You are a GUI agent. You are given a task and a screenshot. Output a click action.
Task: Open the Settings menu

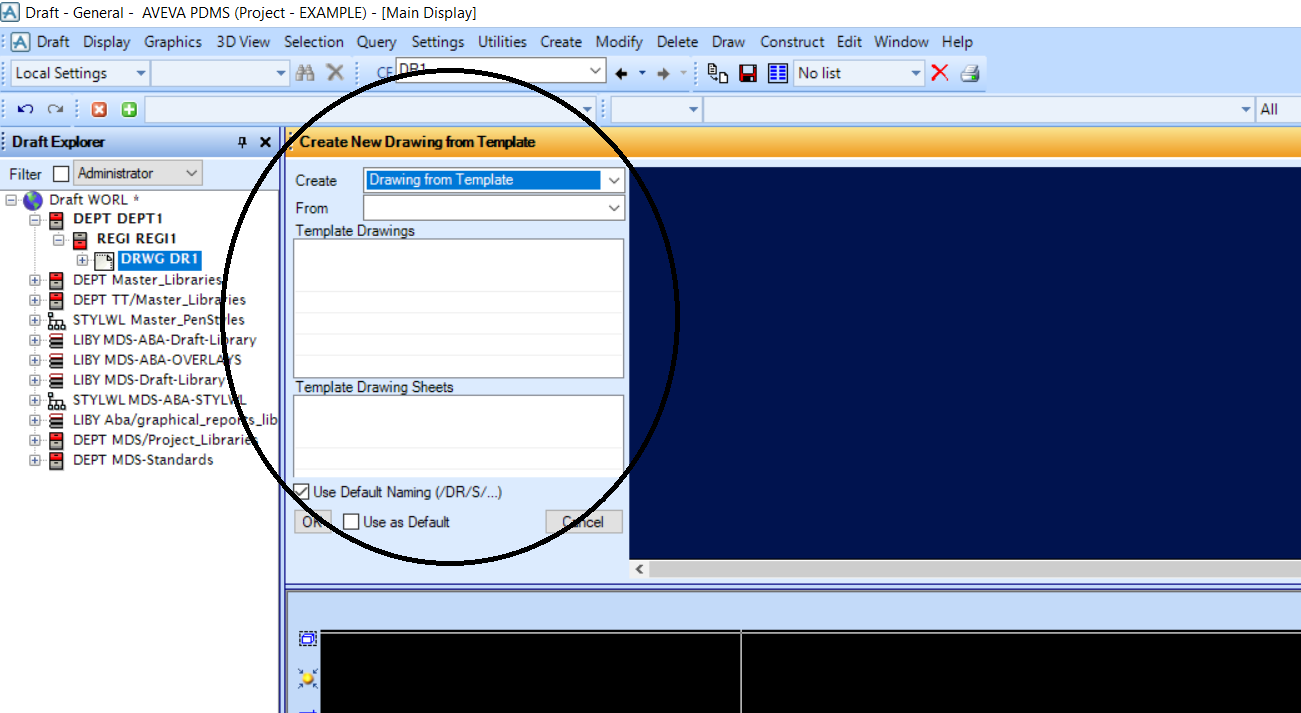click(438, 42)
